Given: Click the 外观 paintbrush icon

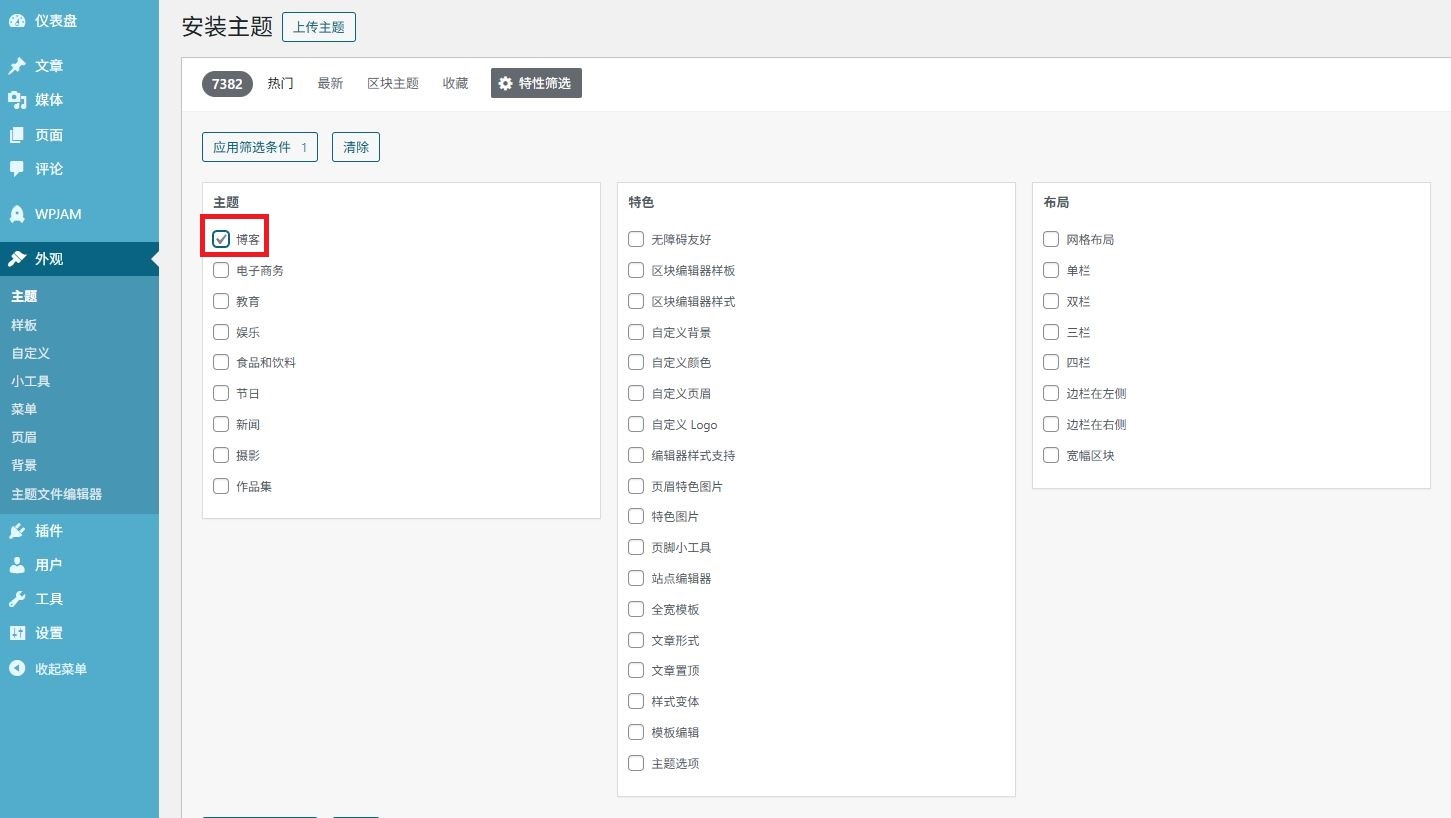Looking at the screenshot, I should click(17, 259).
